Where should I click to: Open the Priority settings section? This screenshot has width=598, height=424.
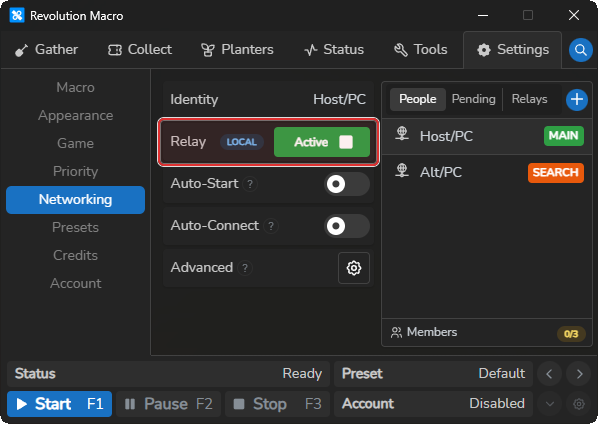pyautogui.click(x=76, y=171)
